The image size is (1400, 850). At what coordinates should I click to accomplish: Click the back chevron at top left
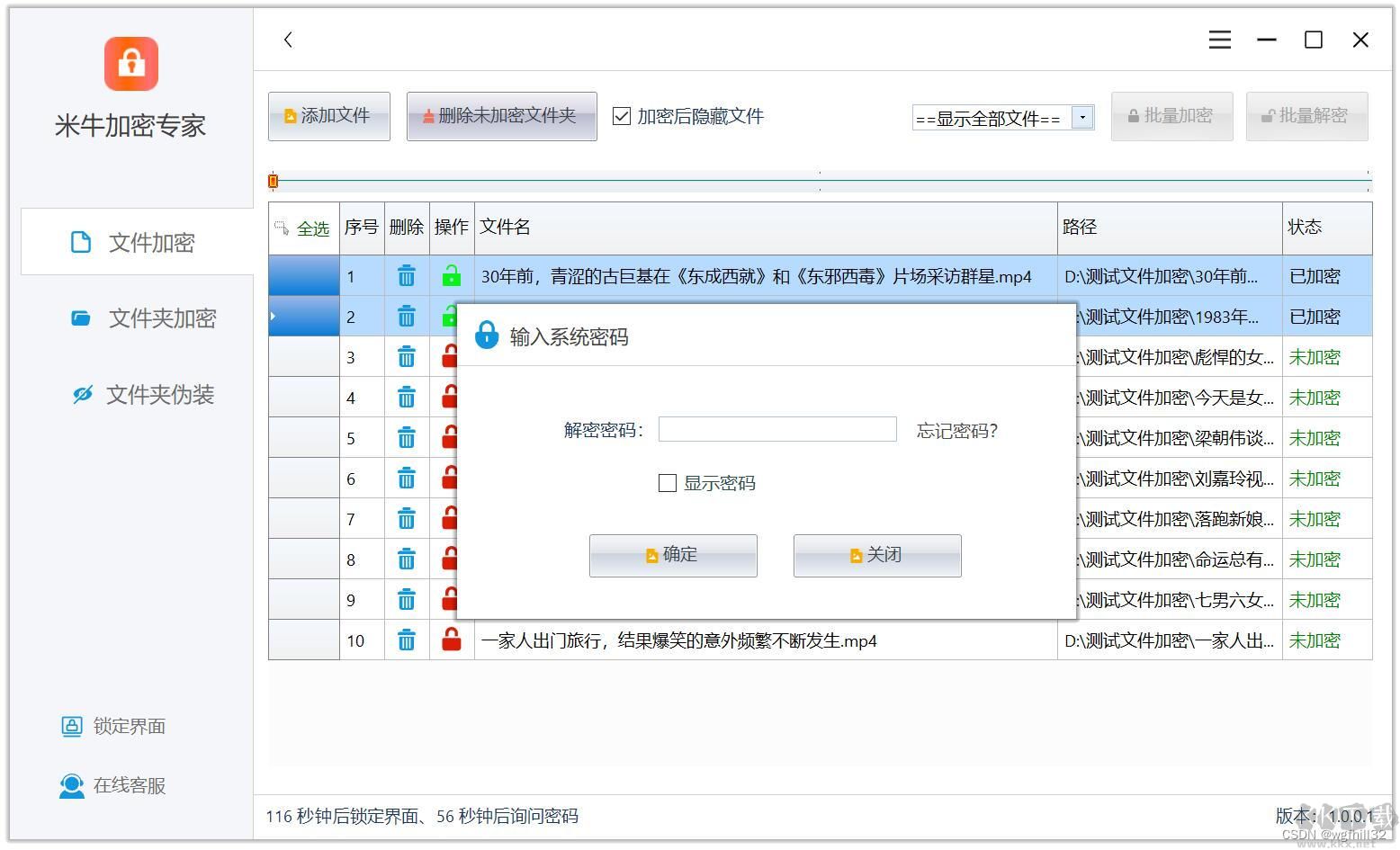pos(287,40)
